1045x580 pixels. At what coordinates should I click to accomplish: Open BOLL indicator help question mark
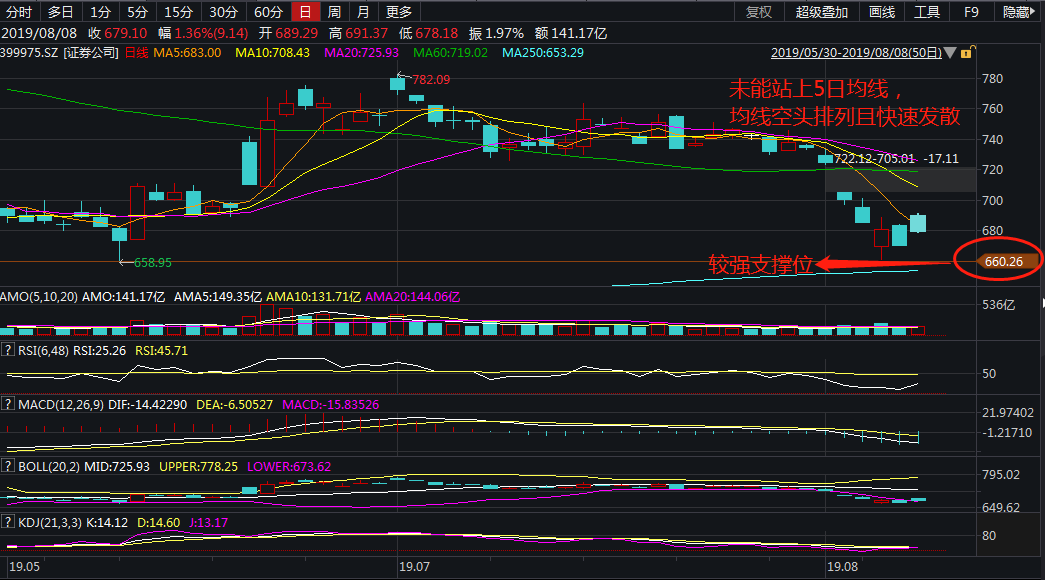point(8,466)
